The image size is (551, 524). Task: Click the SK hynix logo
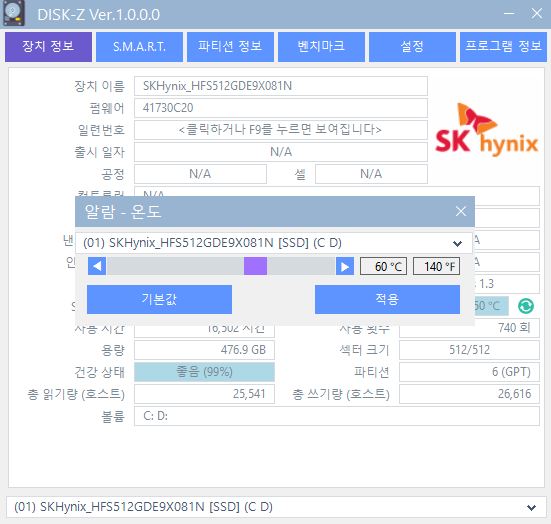(487, 129)
